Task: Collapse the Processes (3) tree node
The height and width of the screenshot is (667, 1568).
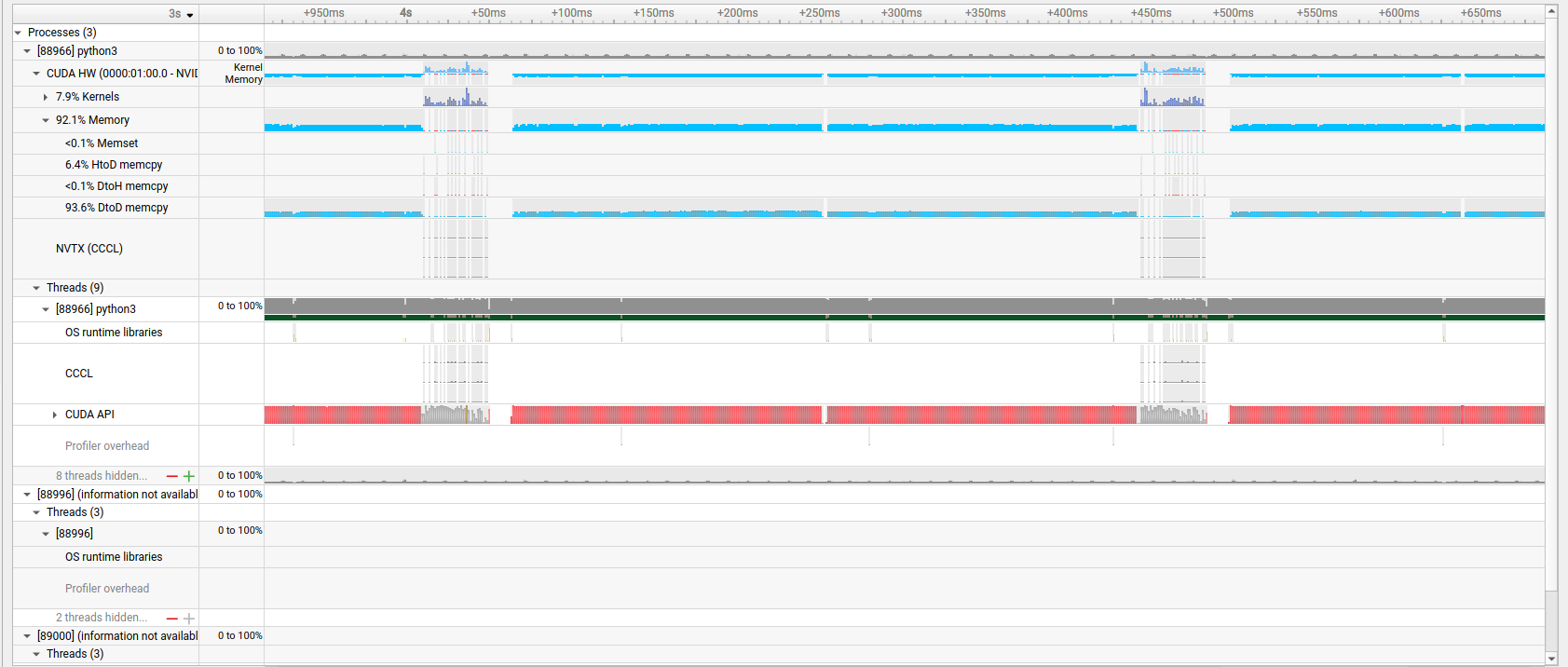Action: 18,33
